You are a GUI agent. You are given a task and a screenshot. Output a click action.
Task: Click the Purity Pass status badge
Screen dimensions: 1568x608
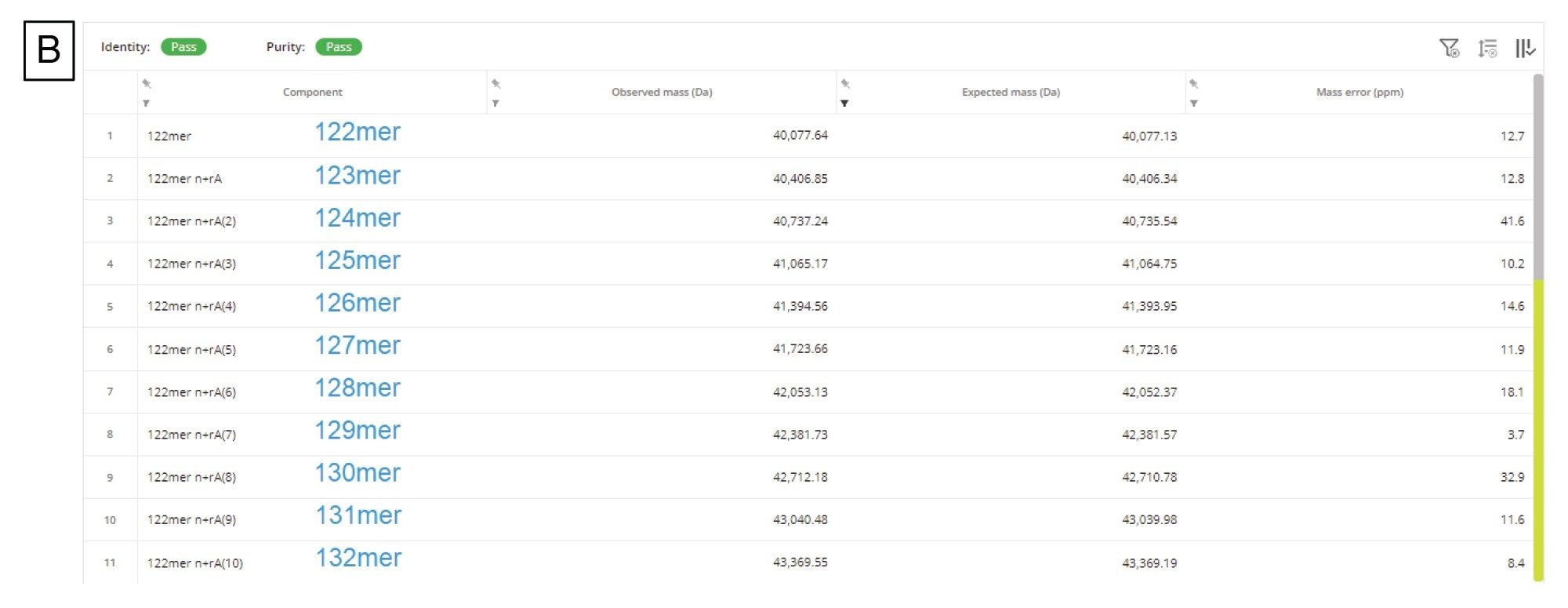(339, 47)
